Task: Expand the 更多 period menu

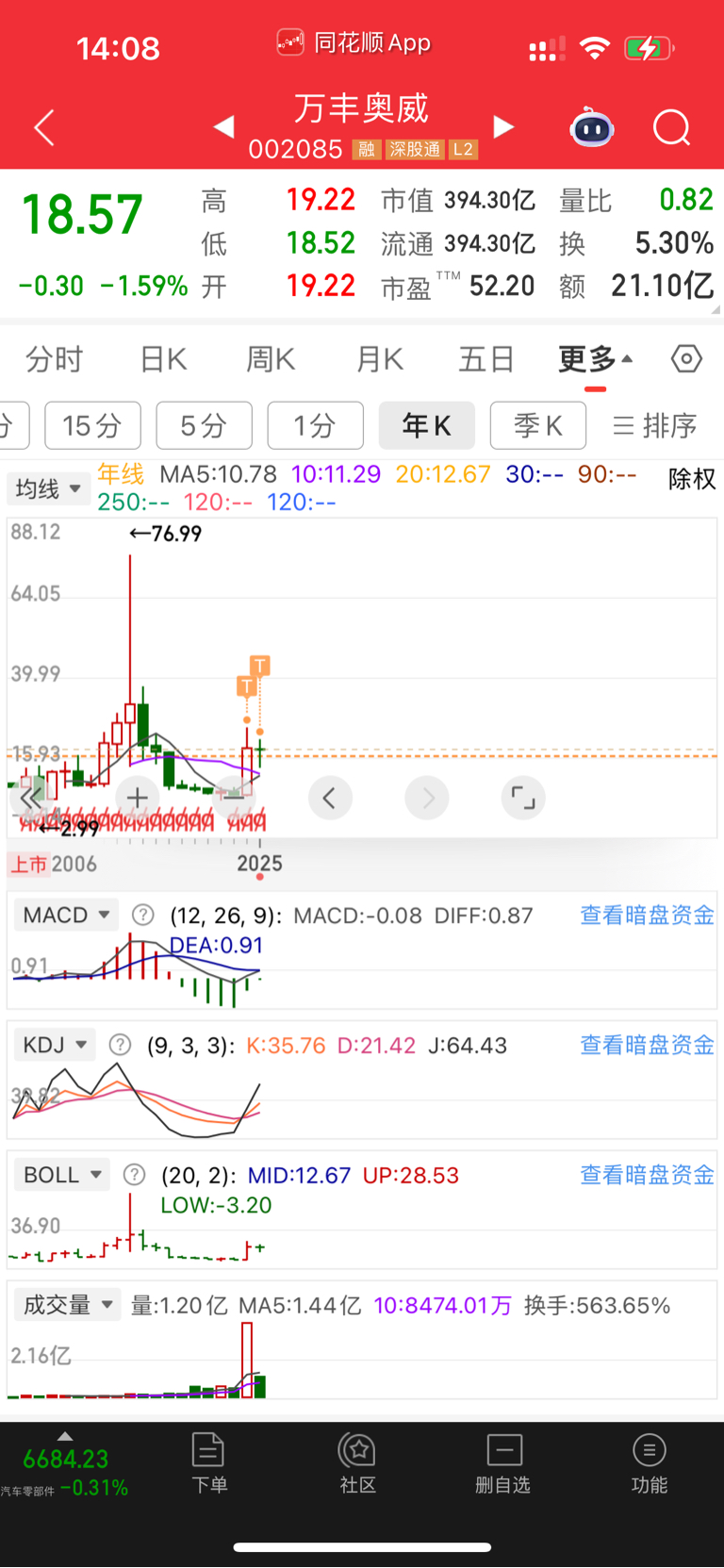Action: click(x=595, y=359)
